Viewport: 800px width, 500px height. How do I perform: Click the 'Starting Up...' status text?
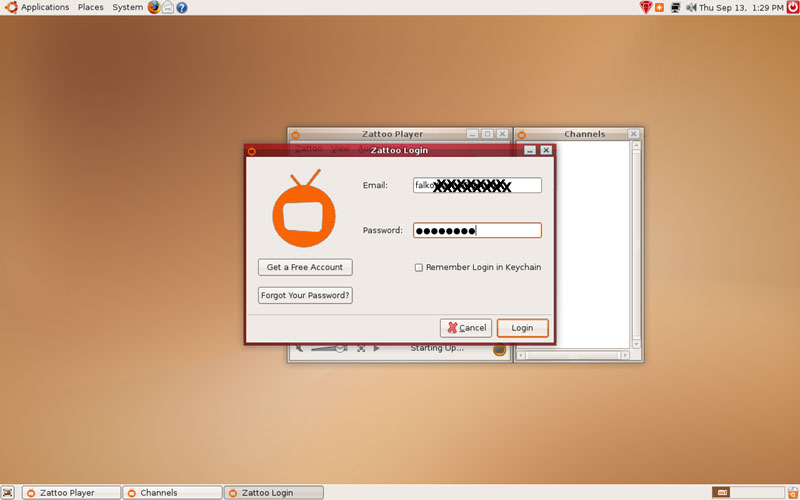point(437,348)
